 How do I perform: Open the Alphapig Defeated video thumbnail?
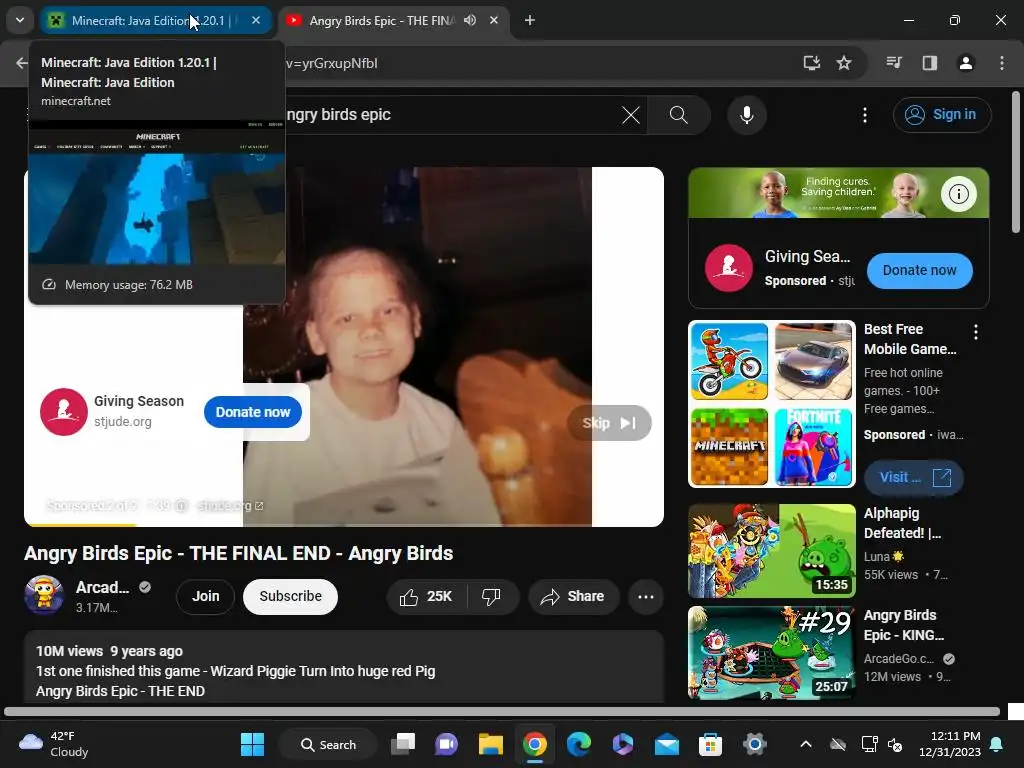point(772,551)
